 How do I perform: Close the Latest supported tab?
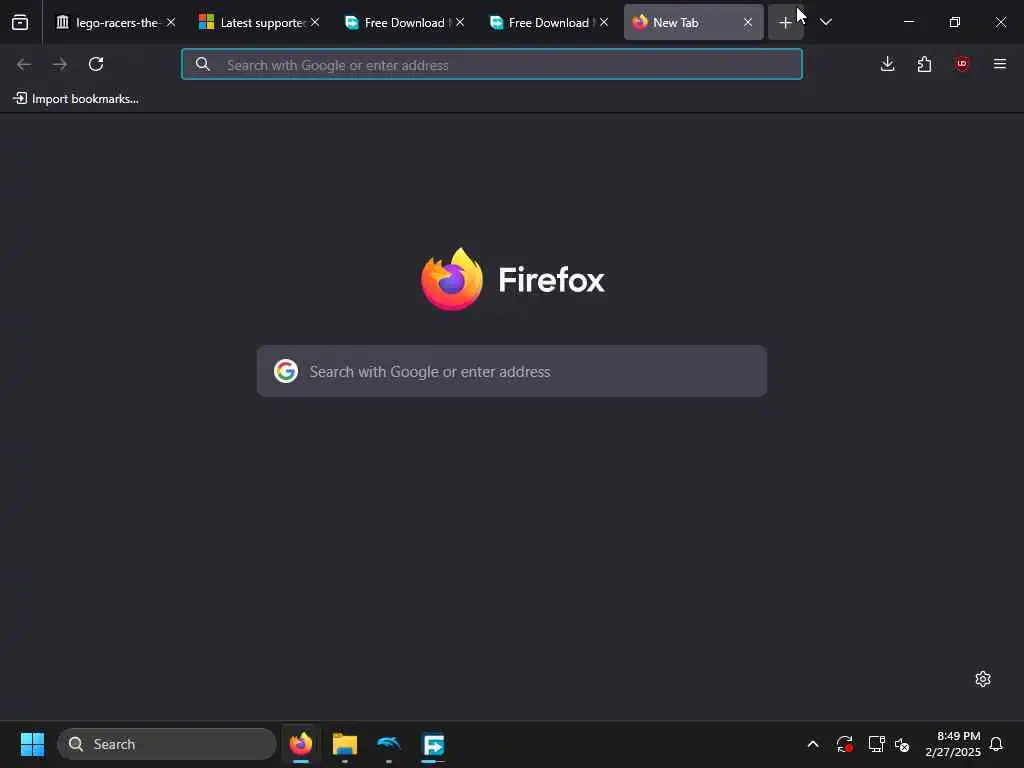(315, 22)
